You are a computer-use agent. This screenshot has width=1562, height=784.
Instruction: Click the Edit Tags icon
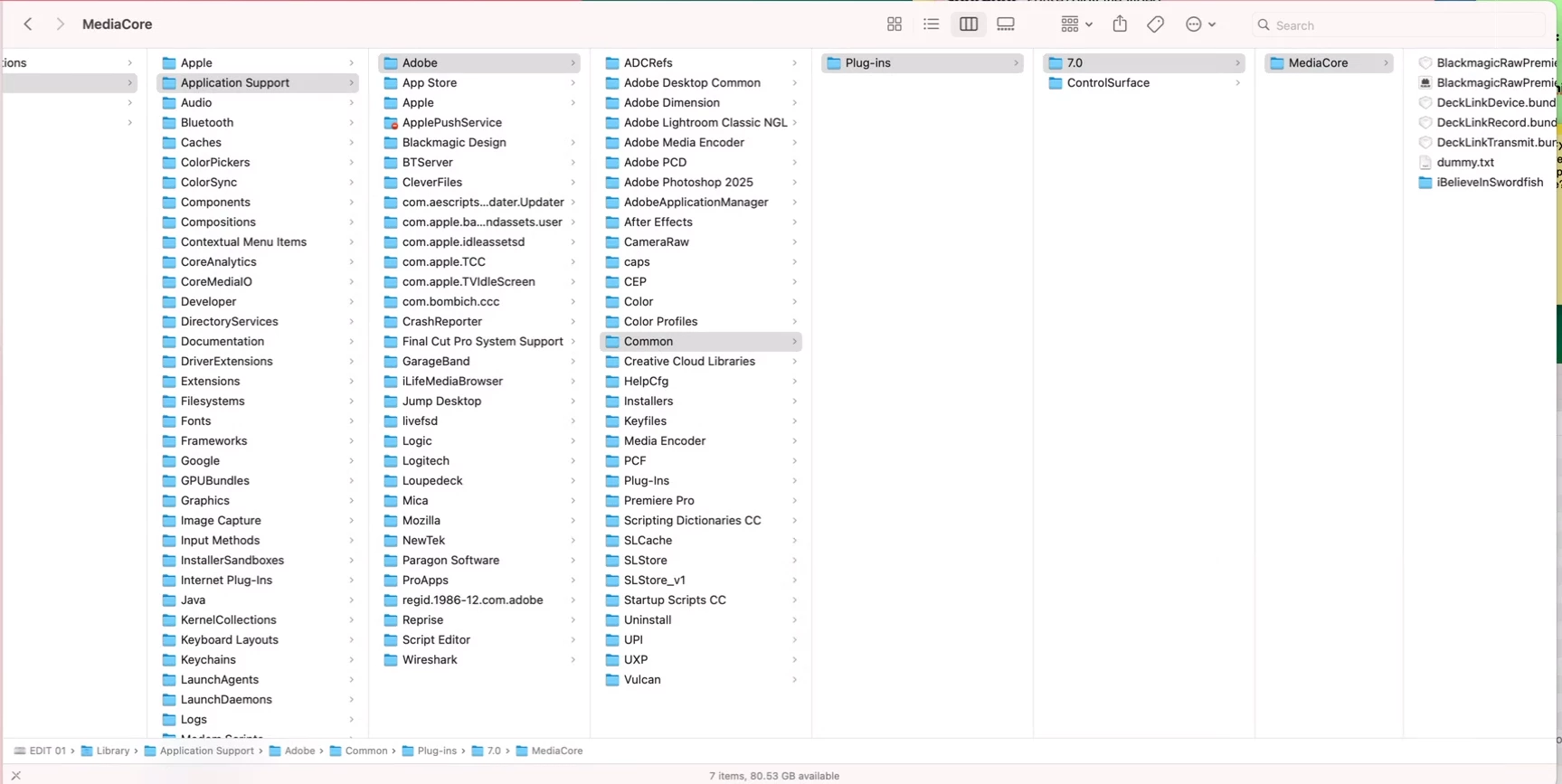pos(1156,24)
